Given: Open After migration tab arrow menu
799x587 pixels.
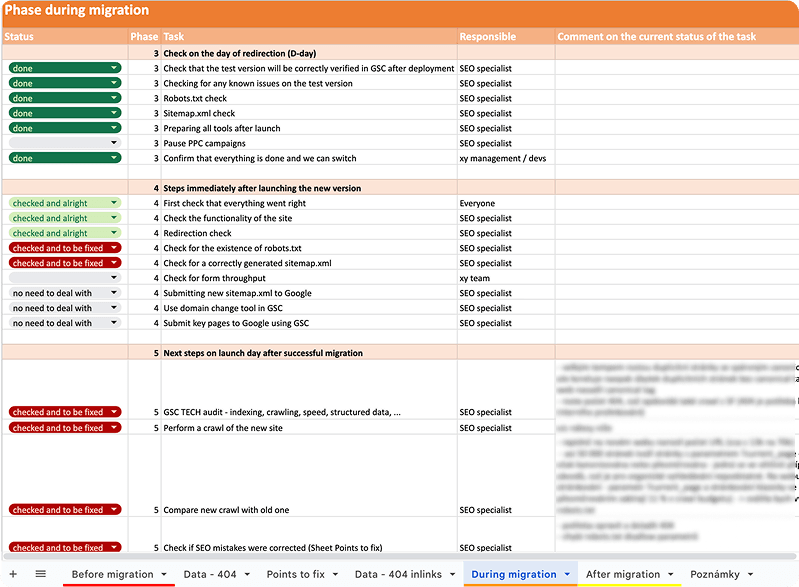Looking at the screenshot, I should pos(671,575).
